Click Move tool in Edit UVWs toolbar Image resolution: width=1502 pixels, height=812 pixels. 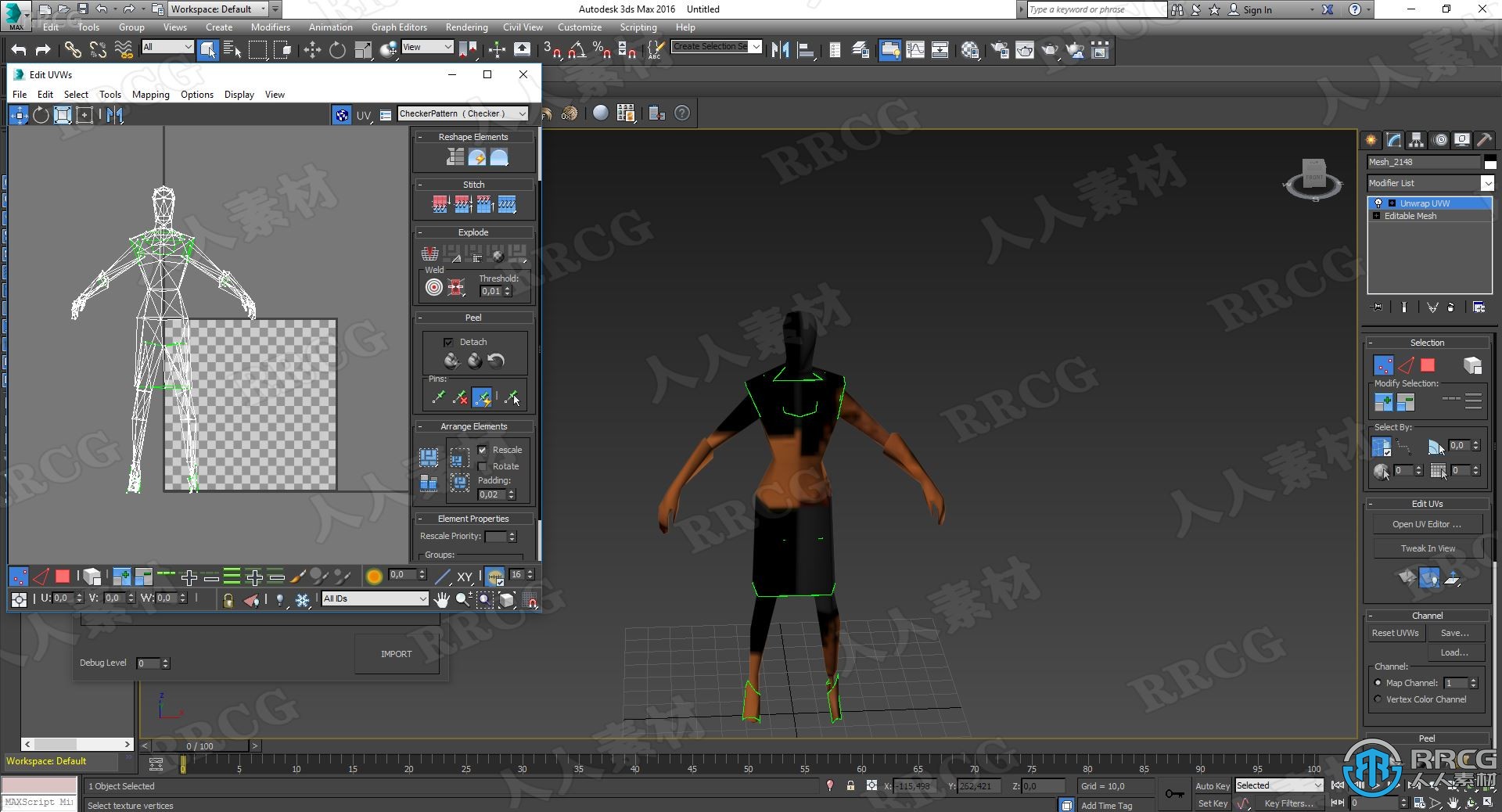pos(19,115)
